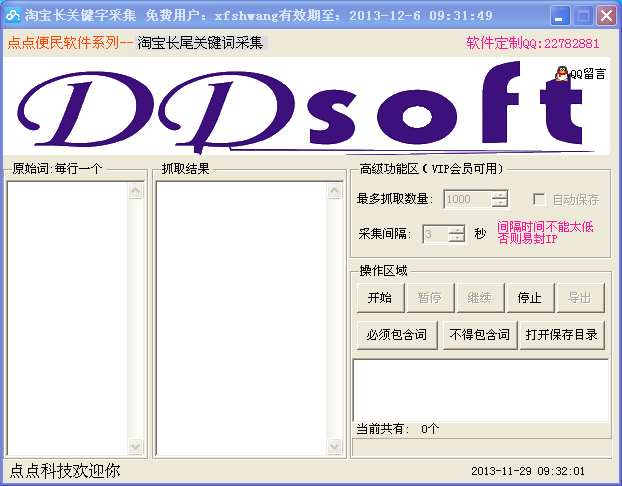Click scroll-down arrow of 原始词 list

(x=136, y=447)
